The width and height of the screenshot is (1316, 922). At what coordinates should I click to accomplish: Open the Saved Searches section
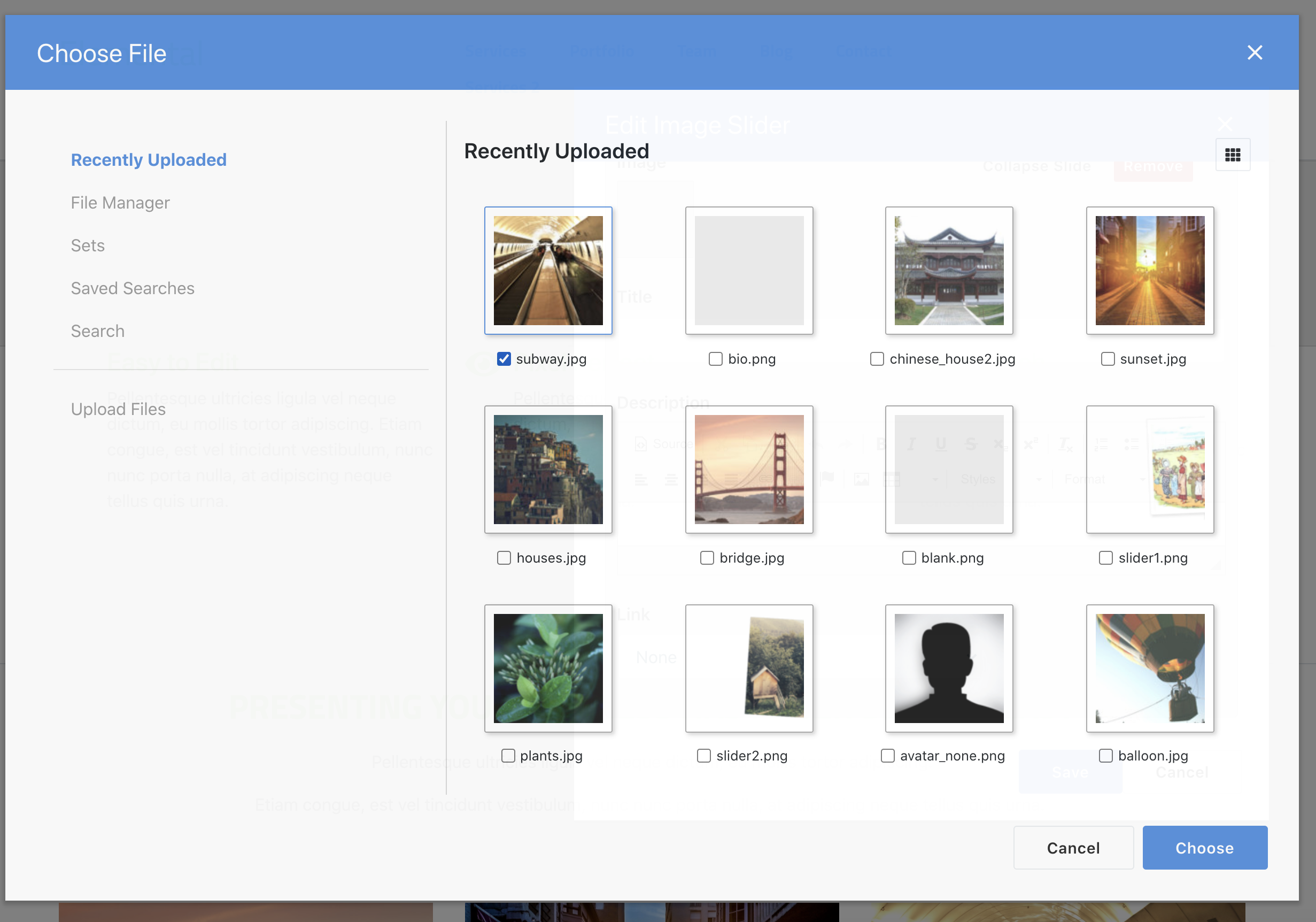133,288
